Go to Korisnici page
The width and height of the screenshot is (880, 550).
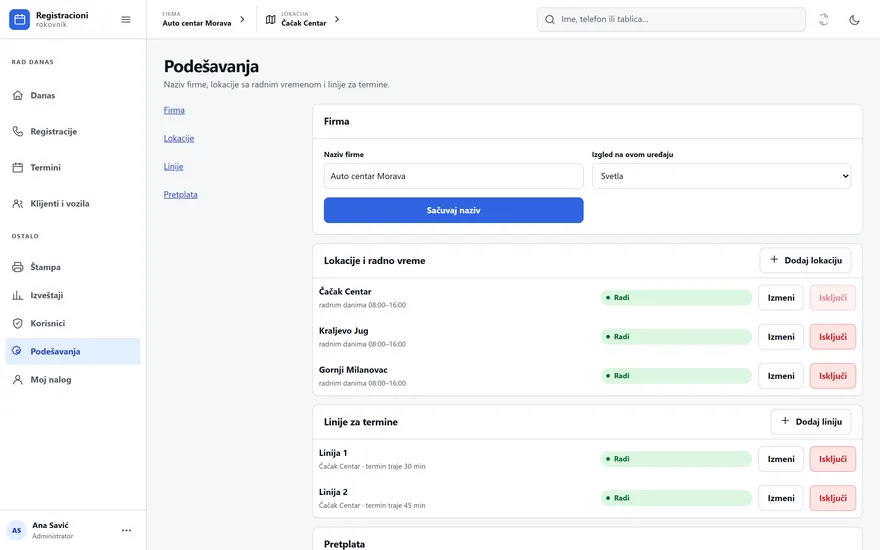point(73,323)
